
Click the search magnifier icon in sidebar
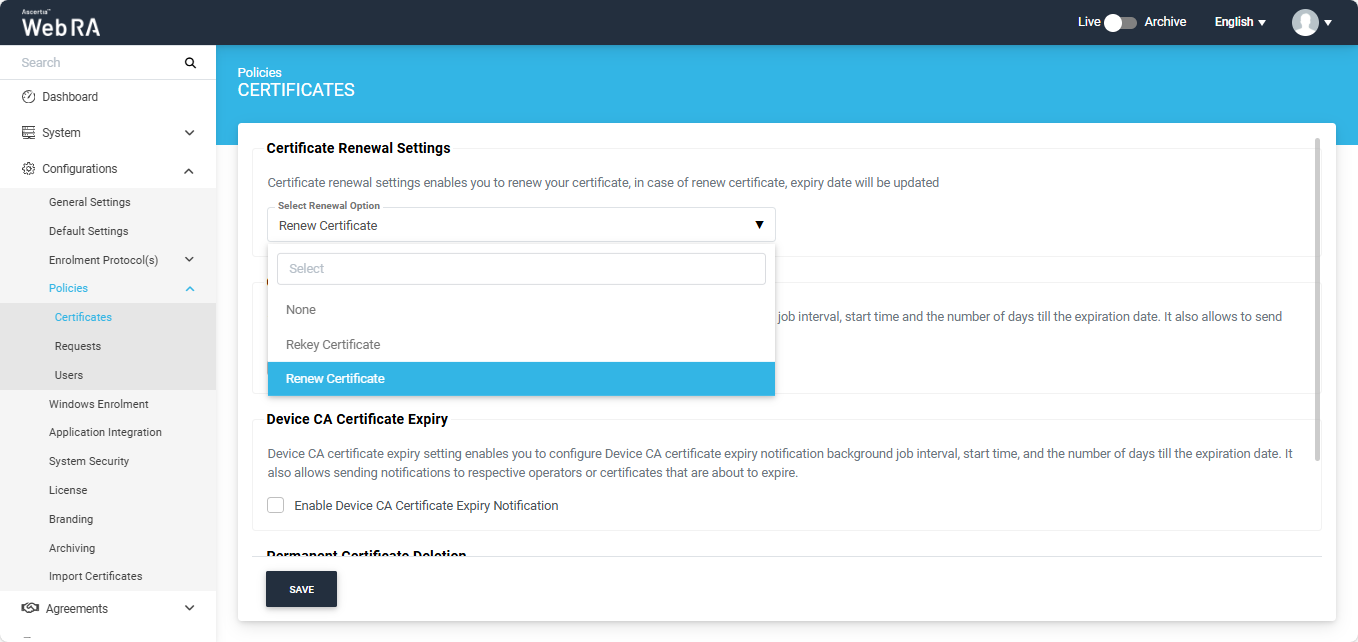pyautogui.click(x=190, y=63)
